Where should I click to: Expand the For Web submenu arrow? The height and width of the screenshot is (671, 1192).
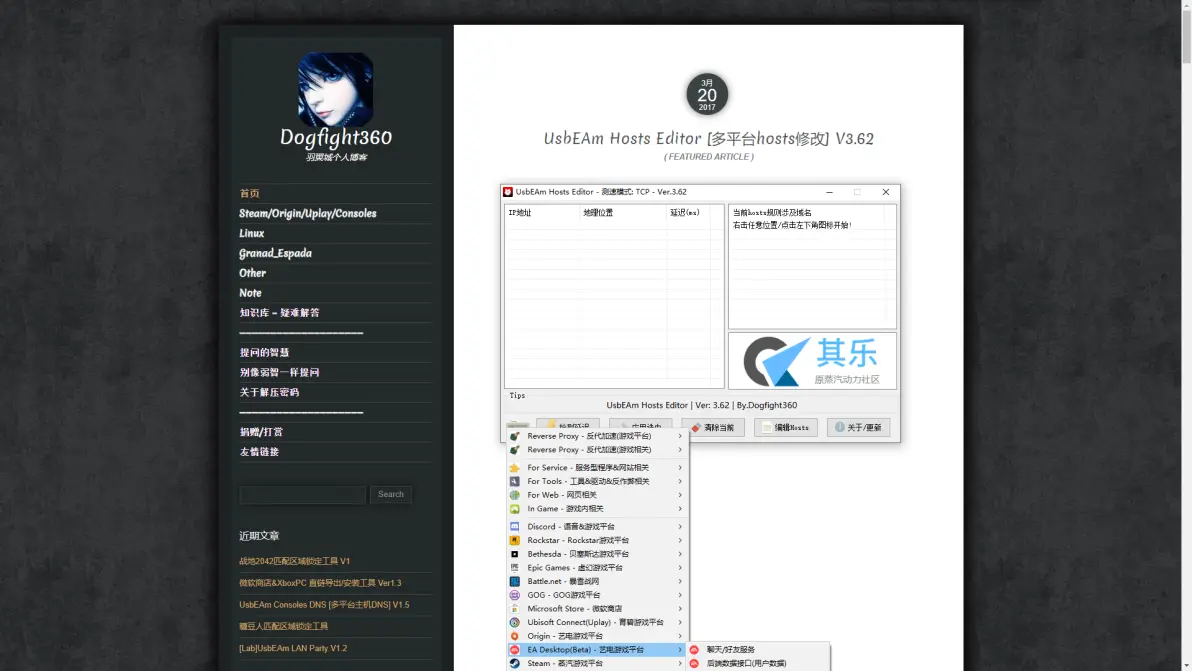pyautogui.click(x=680, y=495)
